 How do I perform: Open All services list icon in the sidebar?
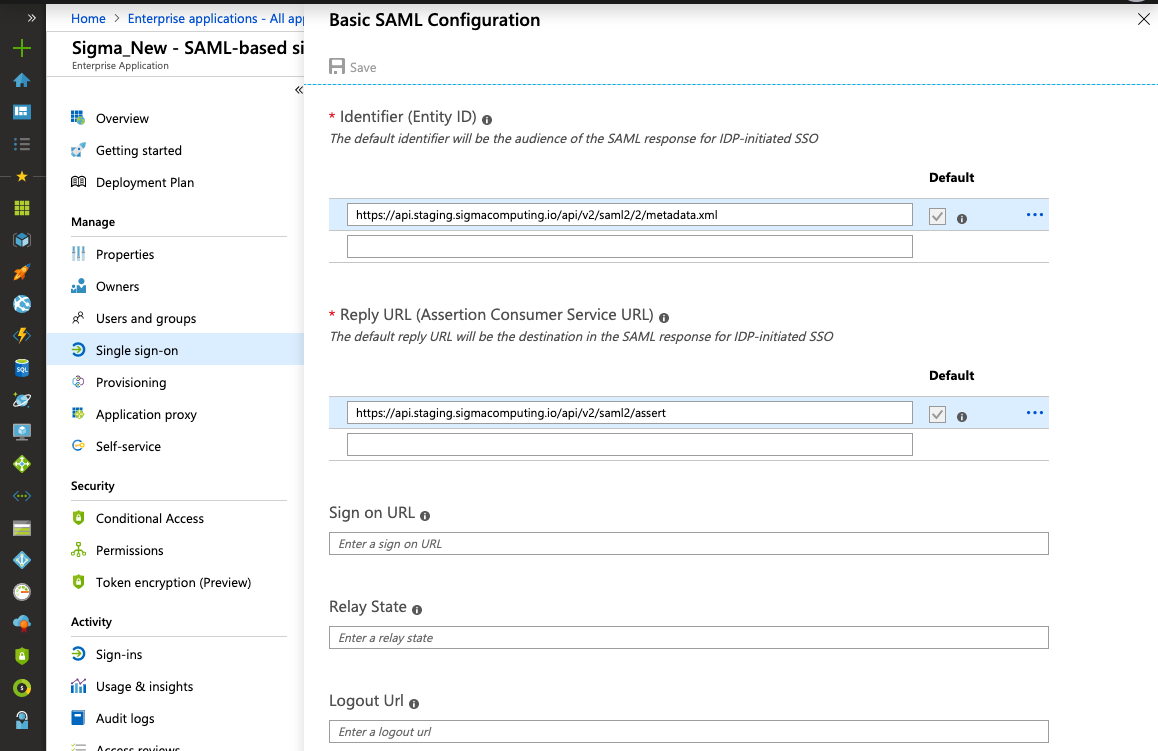[22, 144]
